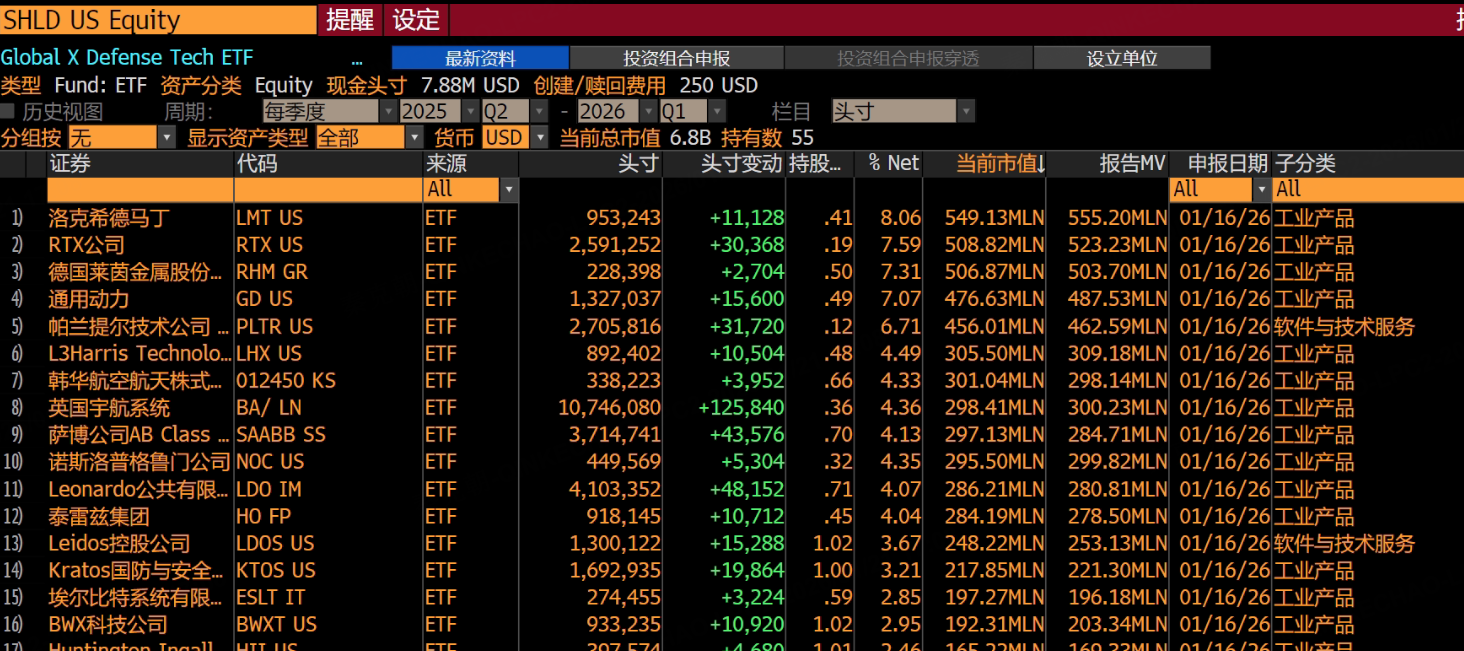Expand the 分组按 dropdown showing 无
The width and height of the screenshot is (1464, 651).
point(167,138)
